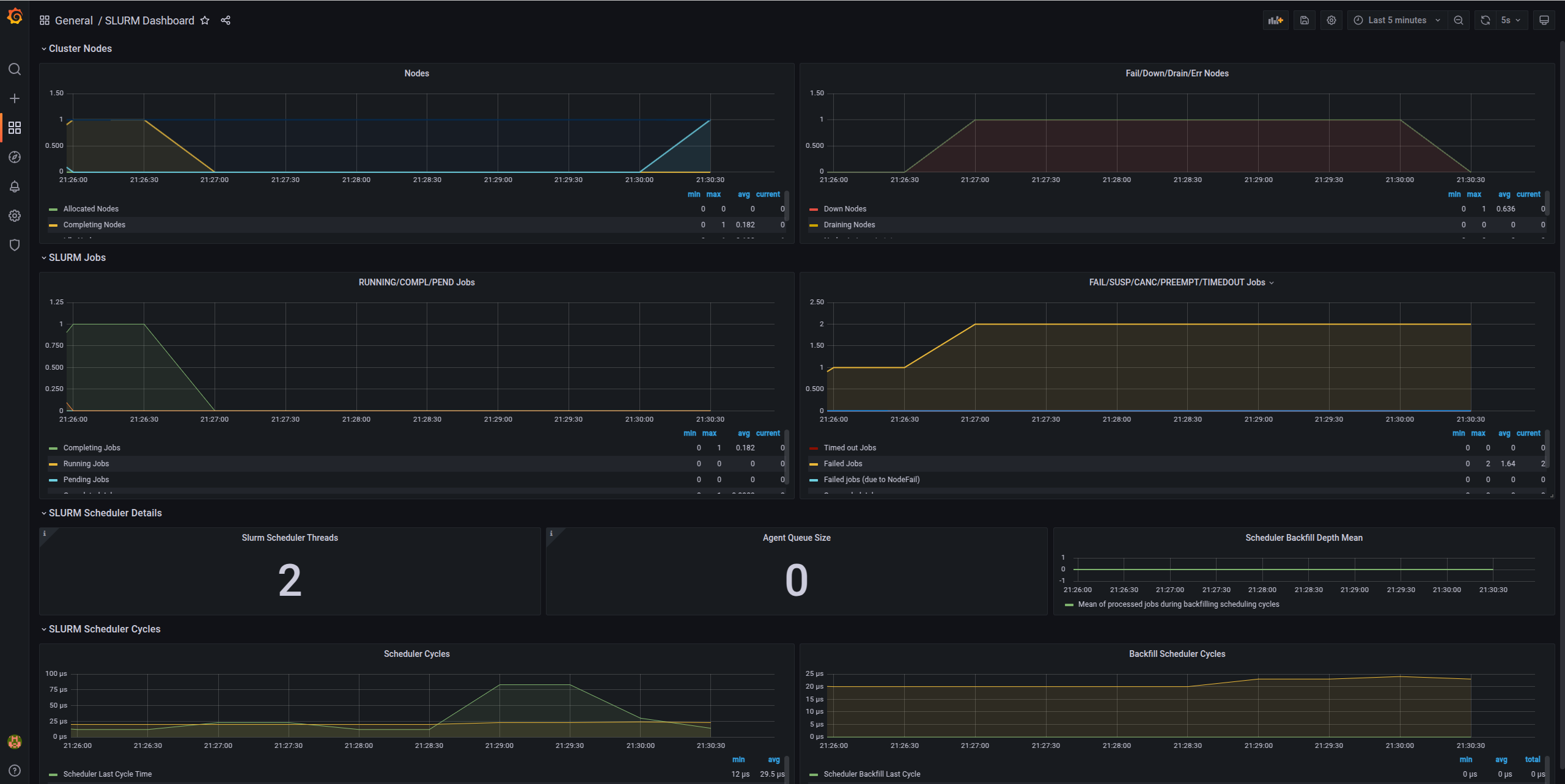Toggle Pending Jobs series visibility
This screenshot has height=784, width=1565.
pyautogui.click(x=86, y=479)
